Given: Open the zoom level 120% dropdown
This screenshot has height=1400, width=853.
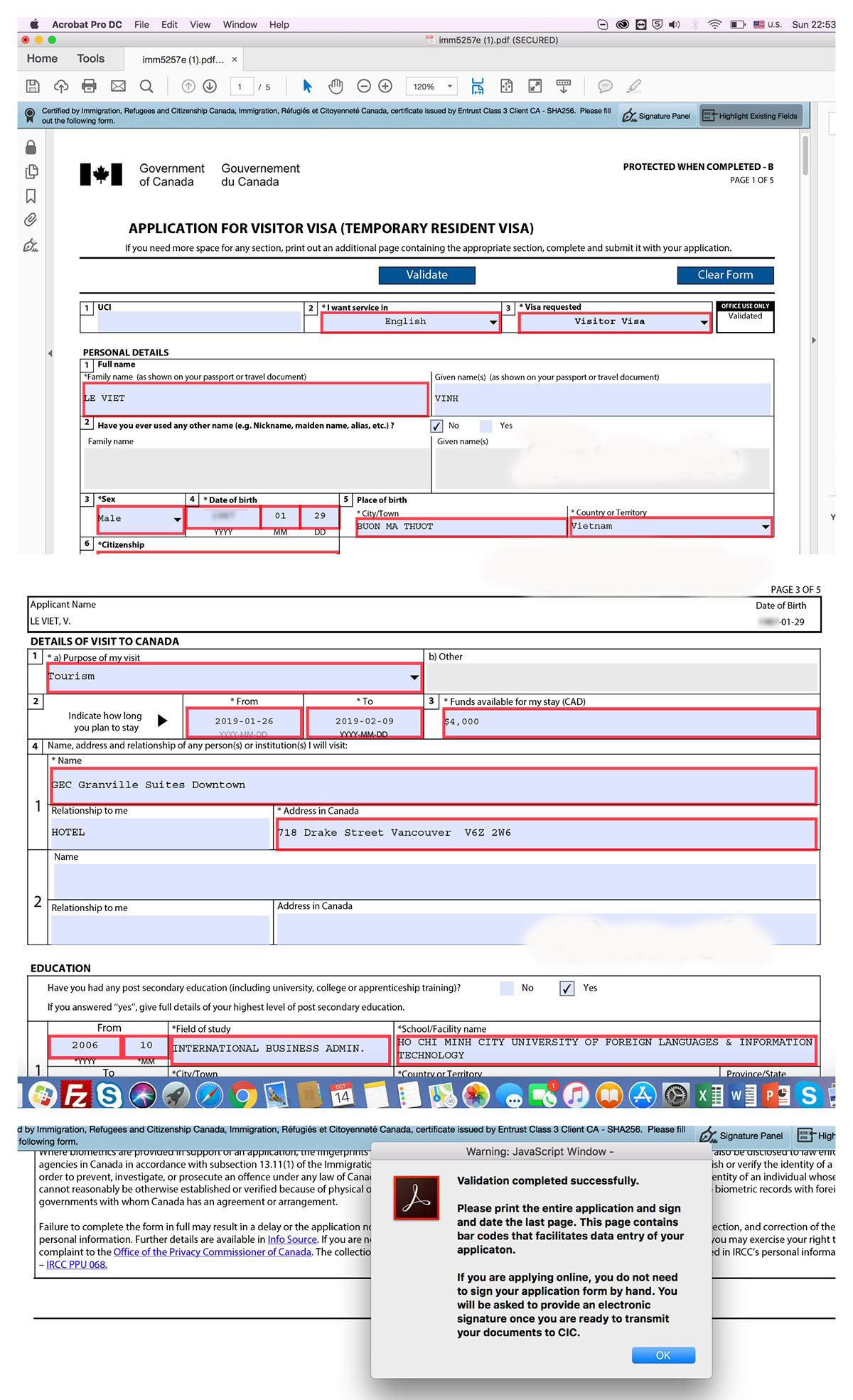Looking at the screenshot, I should click(432, 87).
